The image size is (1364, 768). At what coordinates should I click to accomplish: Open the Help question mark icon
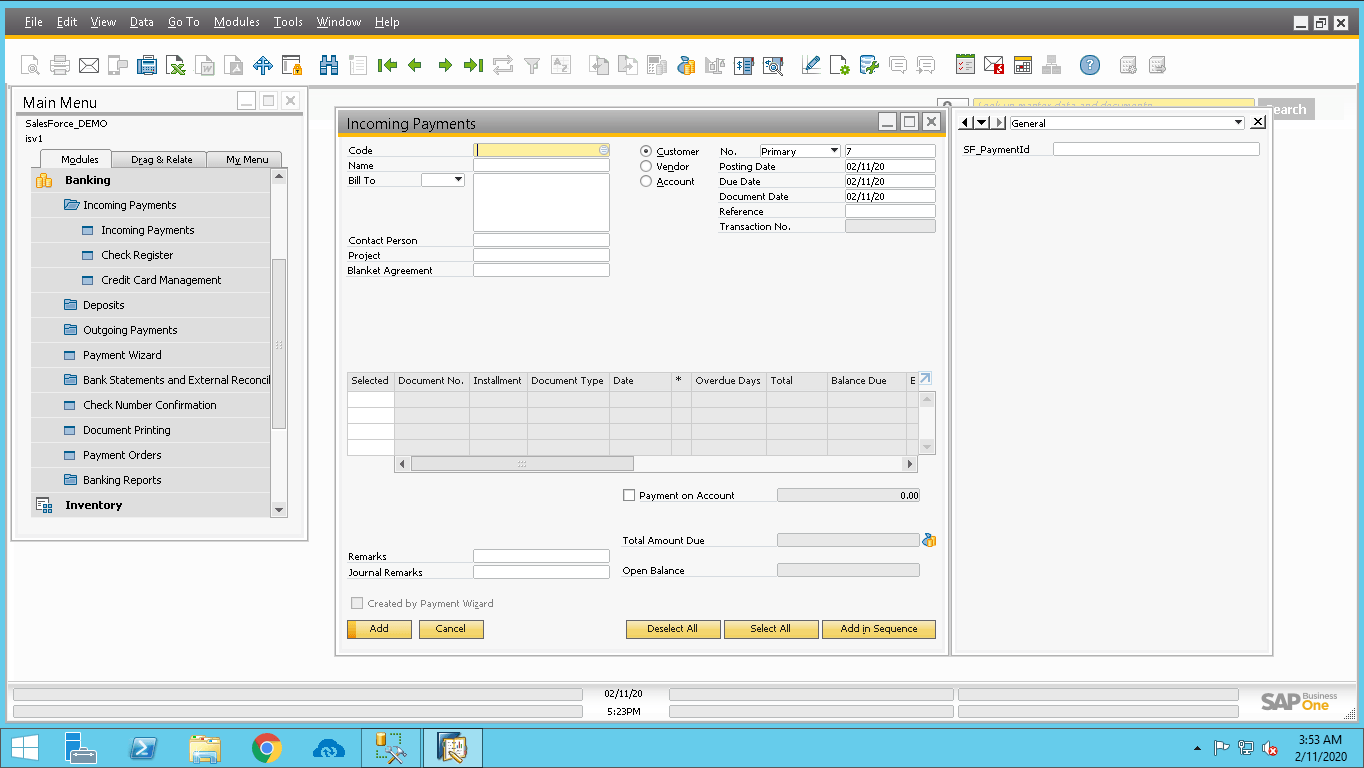(1090, 66)
